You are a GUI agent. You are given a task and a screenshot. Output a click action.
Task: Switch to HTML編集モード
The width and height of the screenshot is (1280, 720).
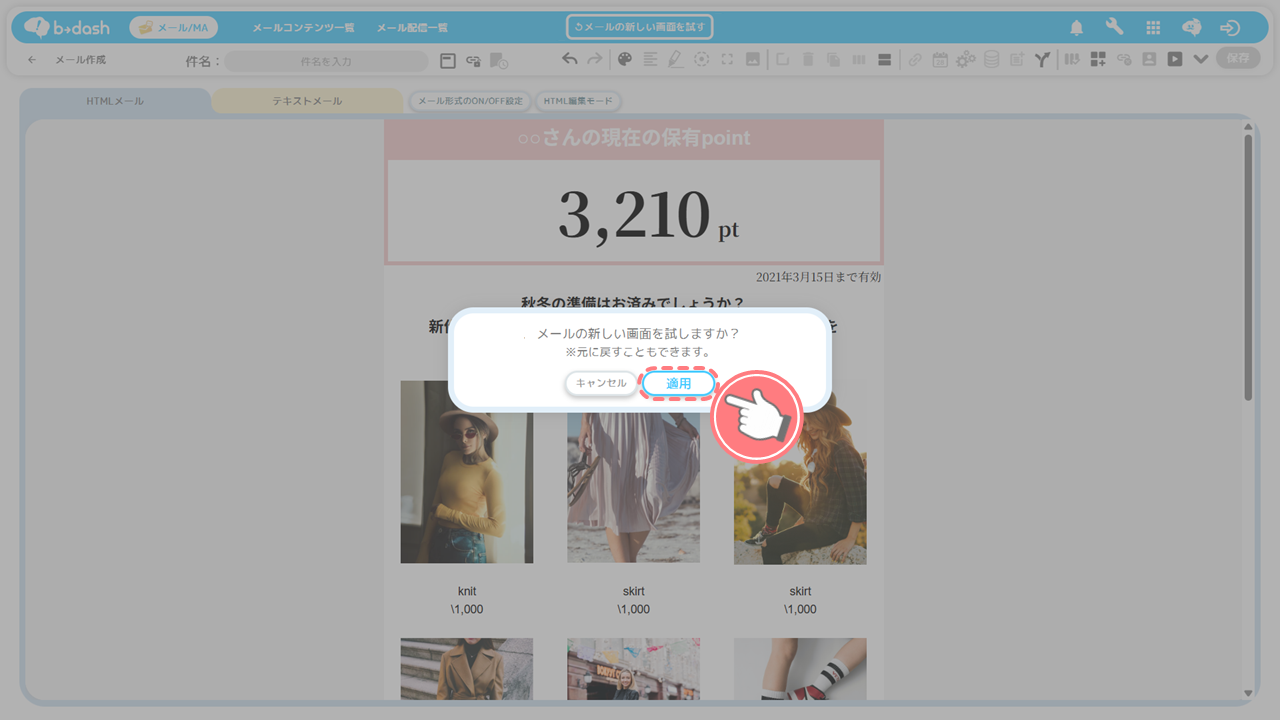(578, 101)
